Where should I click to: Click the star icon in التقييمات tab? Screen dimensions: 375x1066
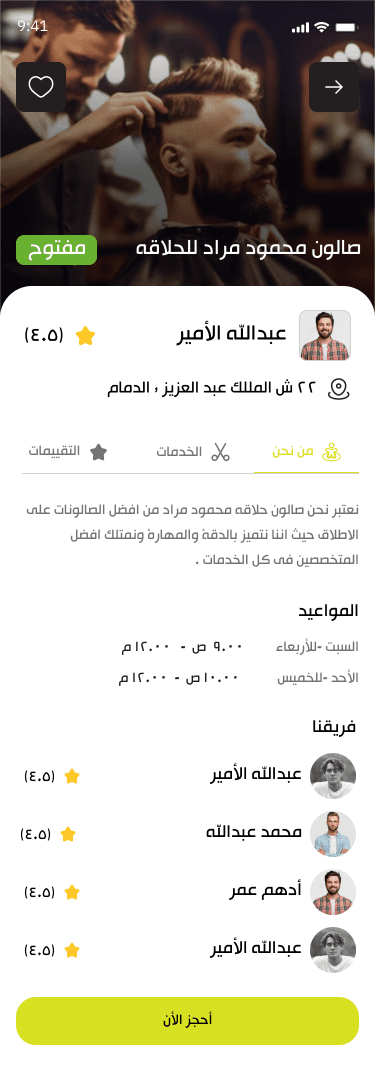tap(99, 452)
